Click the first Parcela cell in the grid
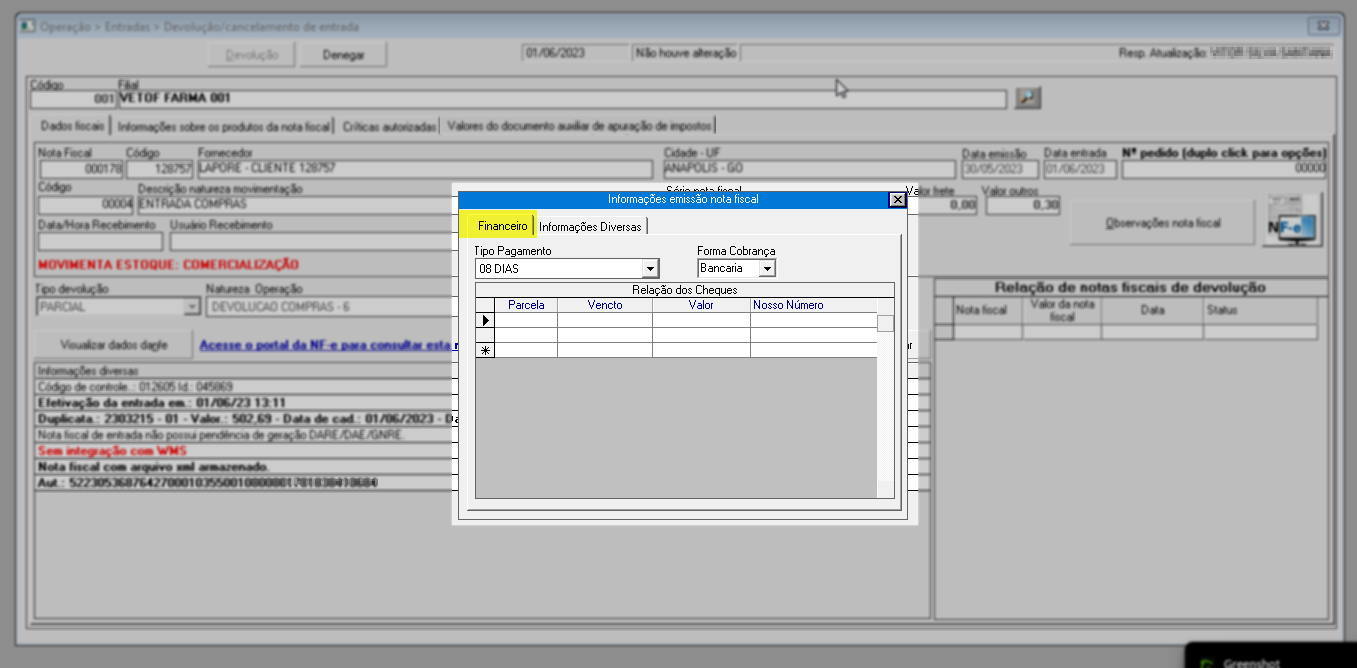1357x668 pixels. click(x=526, y=321)
